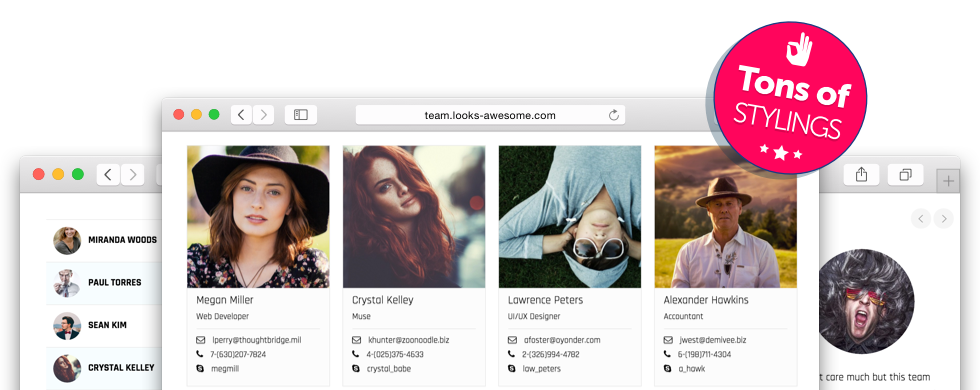Open Crystal Kelley's card photo
The width and height of the screenshot is (980, 390).
(414, 217)
